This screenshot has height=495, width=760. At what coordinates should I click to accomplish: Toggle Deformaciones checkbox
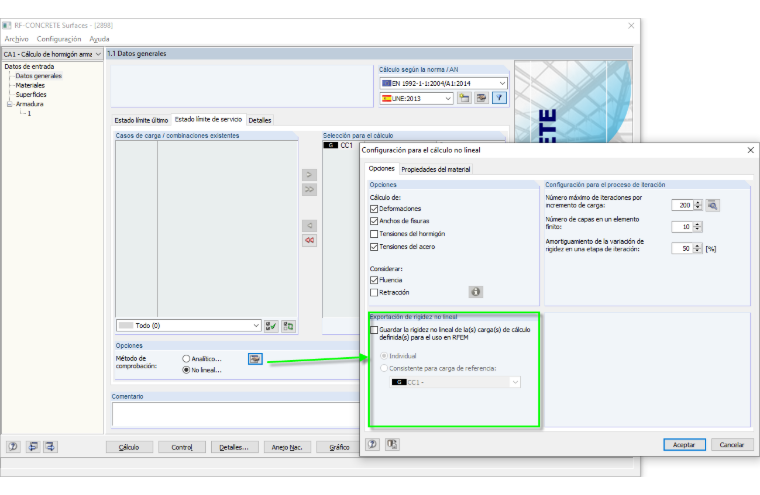click(374, 208)
